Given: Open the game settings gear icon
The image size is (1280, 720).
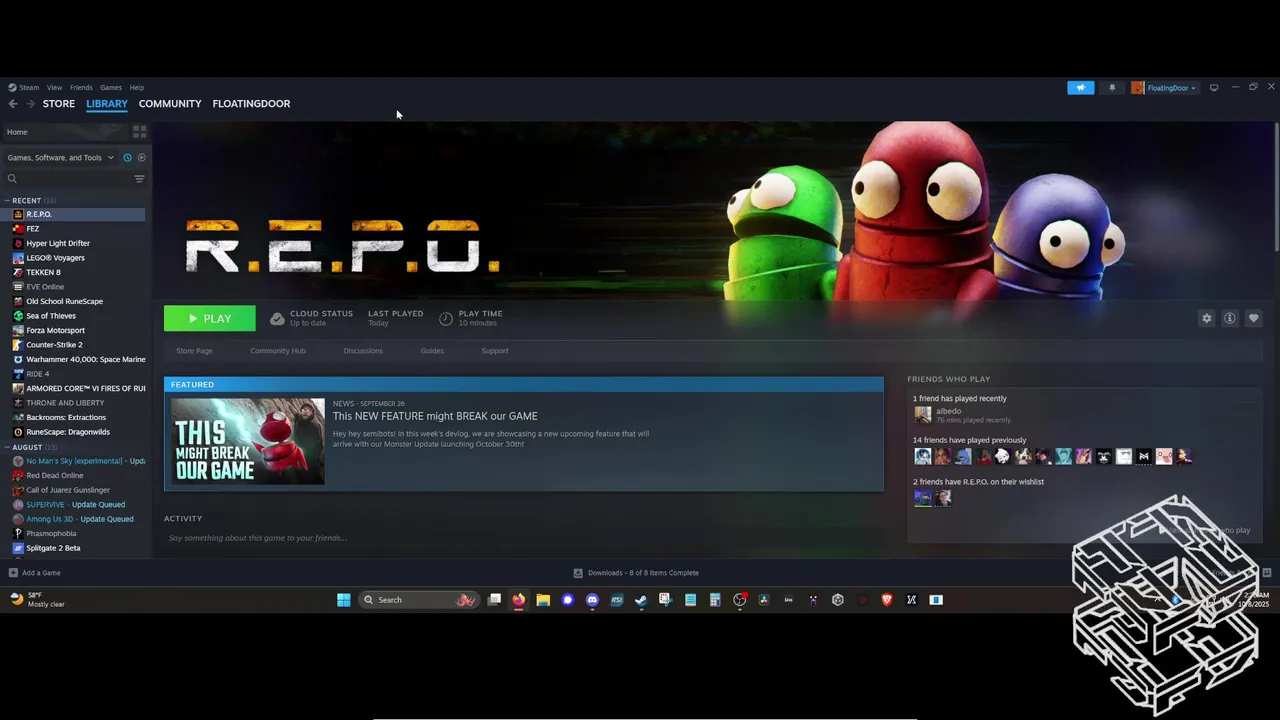Looking at the screenshot, I should click(1206, 318).
